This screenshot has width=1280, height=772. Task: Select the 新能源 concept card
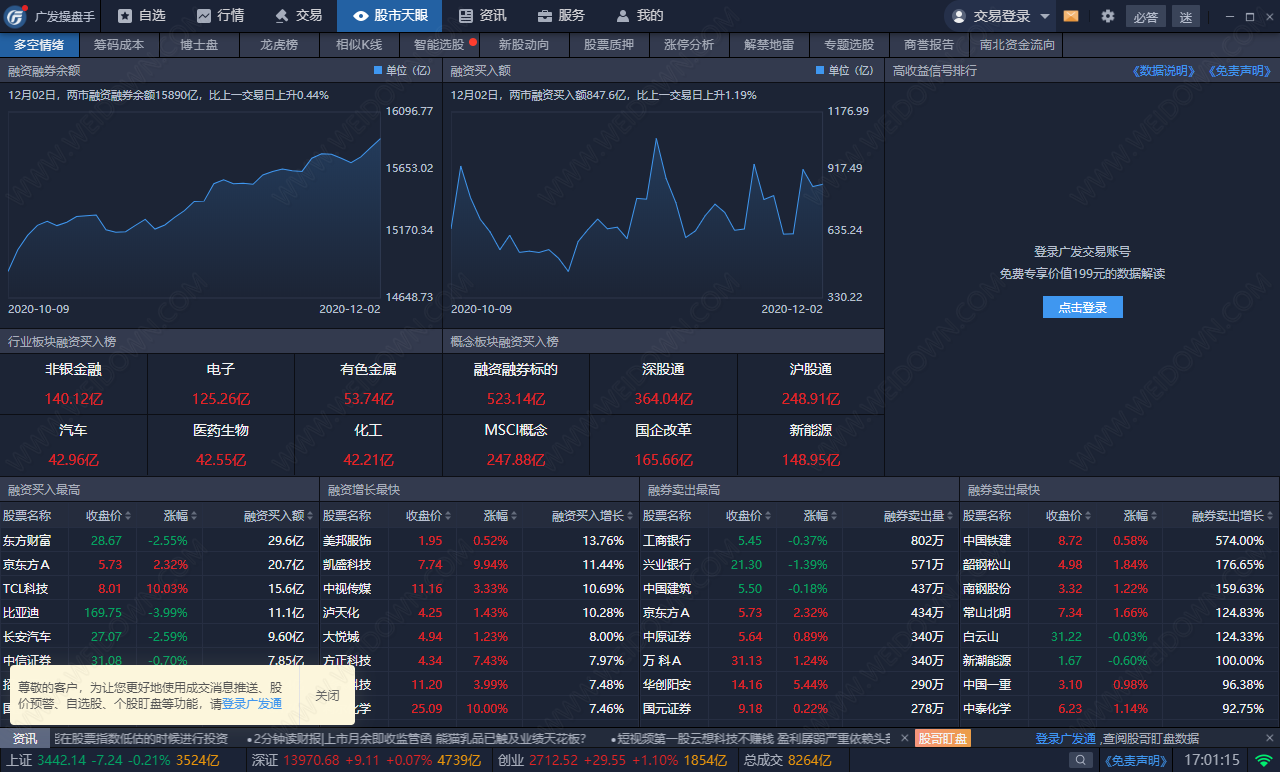pyautogui.click(x=810, y=445)
